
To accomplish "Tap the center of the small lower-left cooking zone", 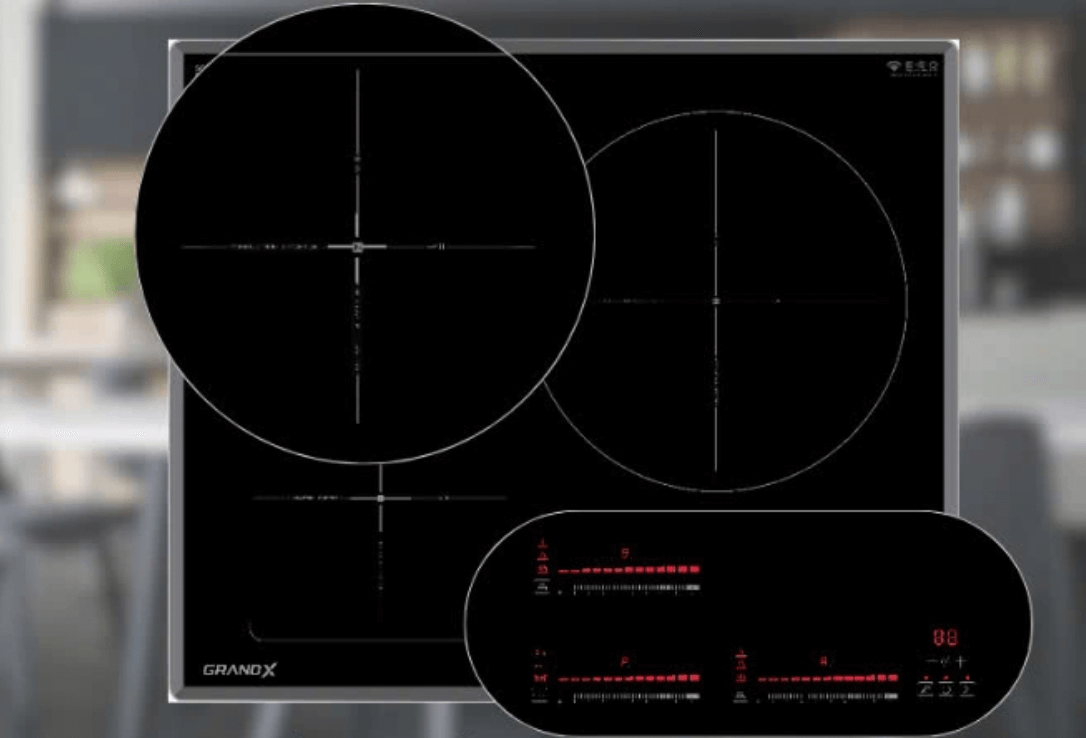I will [x=381, y=497].
